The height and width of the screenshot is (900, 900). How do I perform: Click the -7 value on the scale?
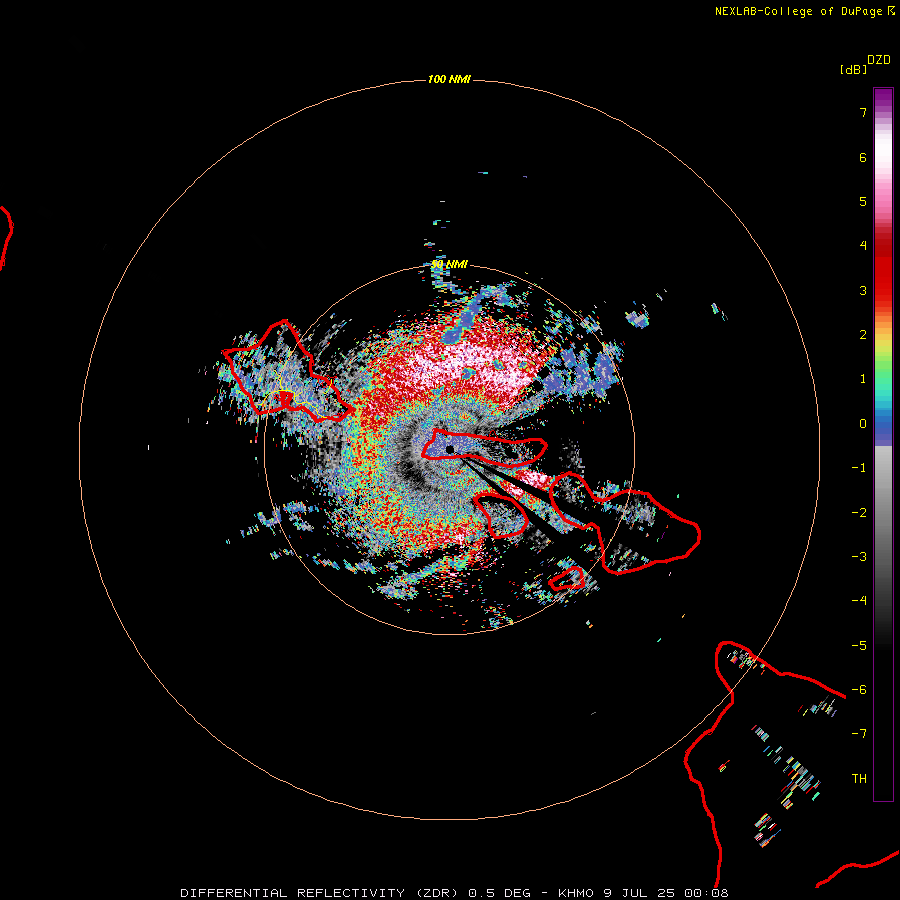click(859, 734)
